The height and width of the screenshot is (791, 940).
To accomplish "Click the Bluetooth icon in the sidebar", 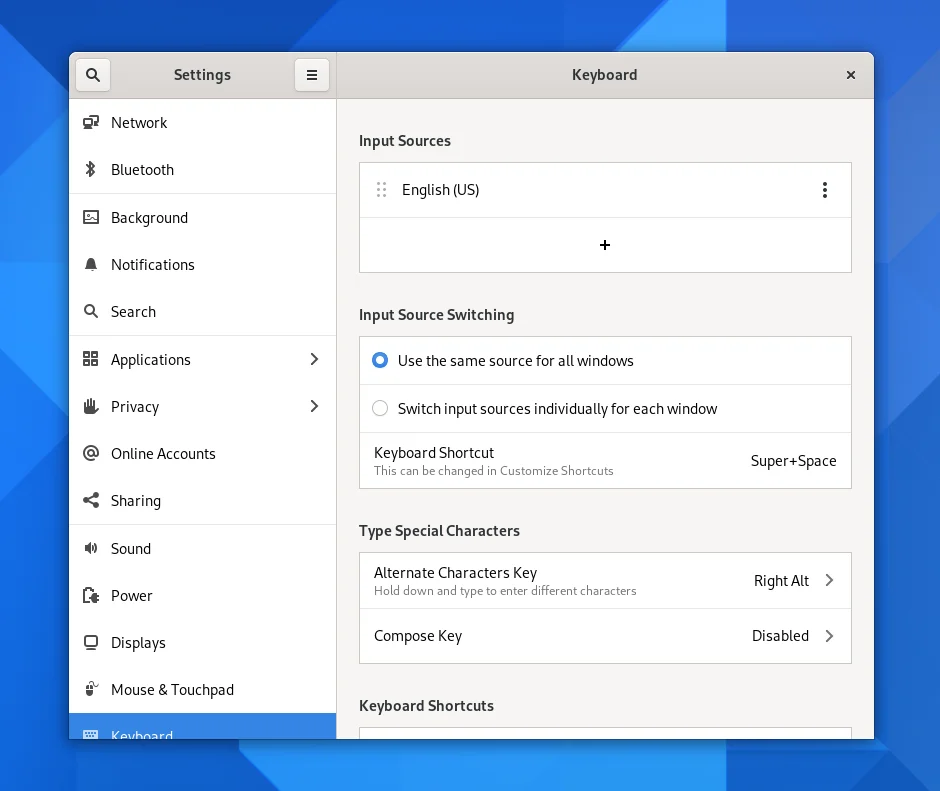I will 91,170.
